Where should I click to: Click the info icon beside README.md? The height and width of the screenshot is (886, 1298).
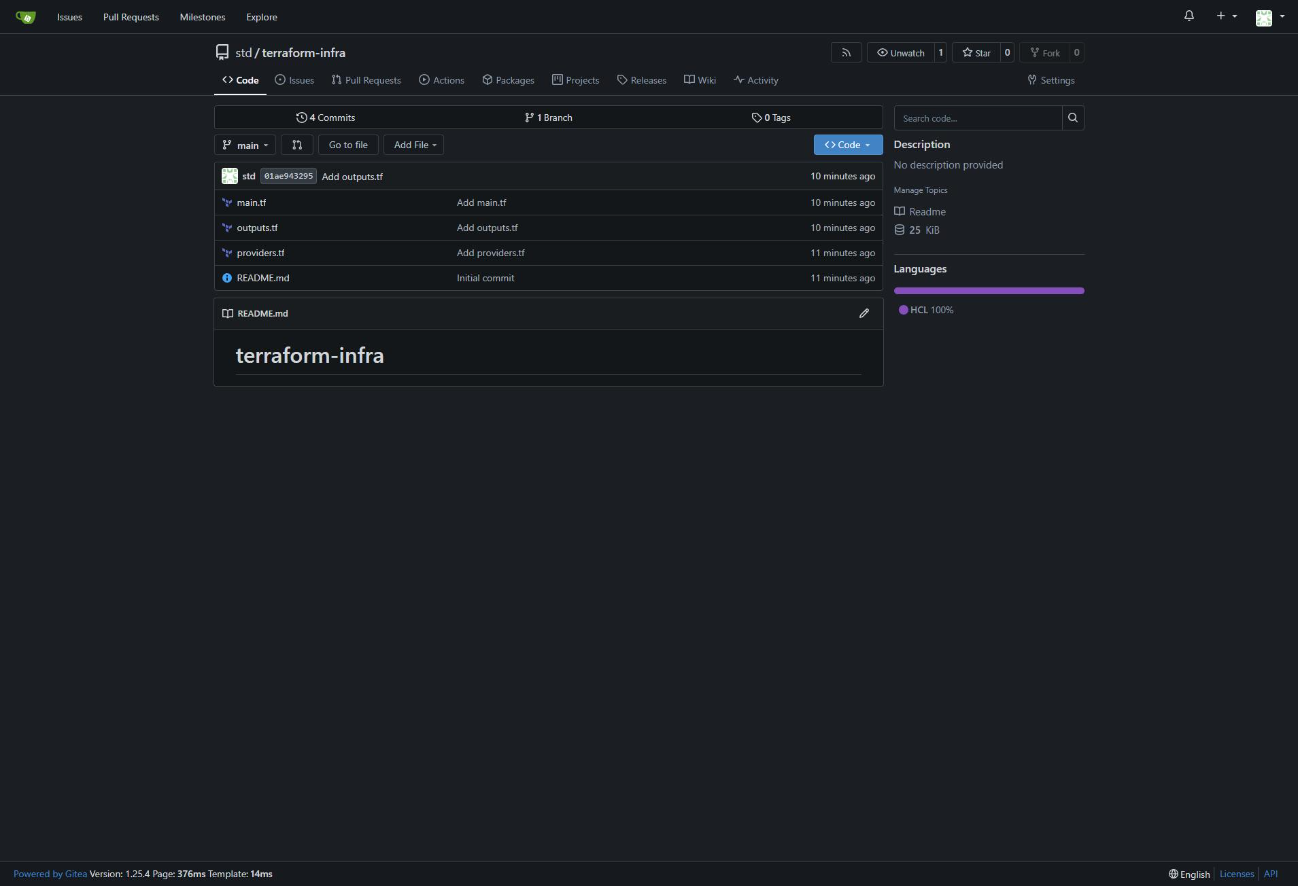pyautogui.click(x=227, y=278)
